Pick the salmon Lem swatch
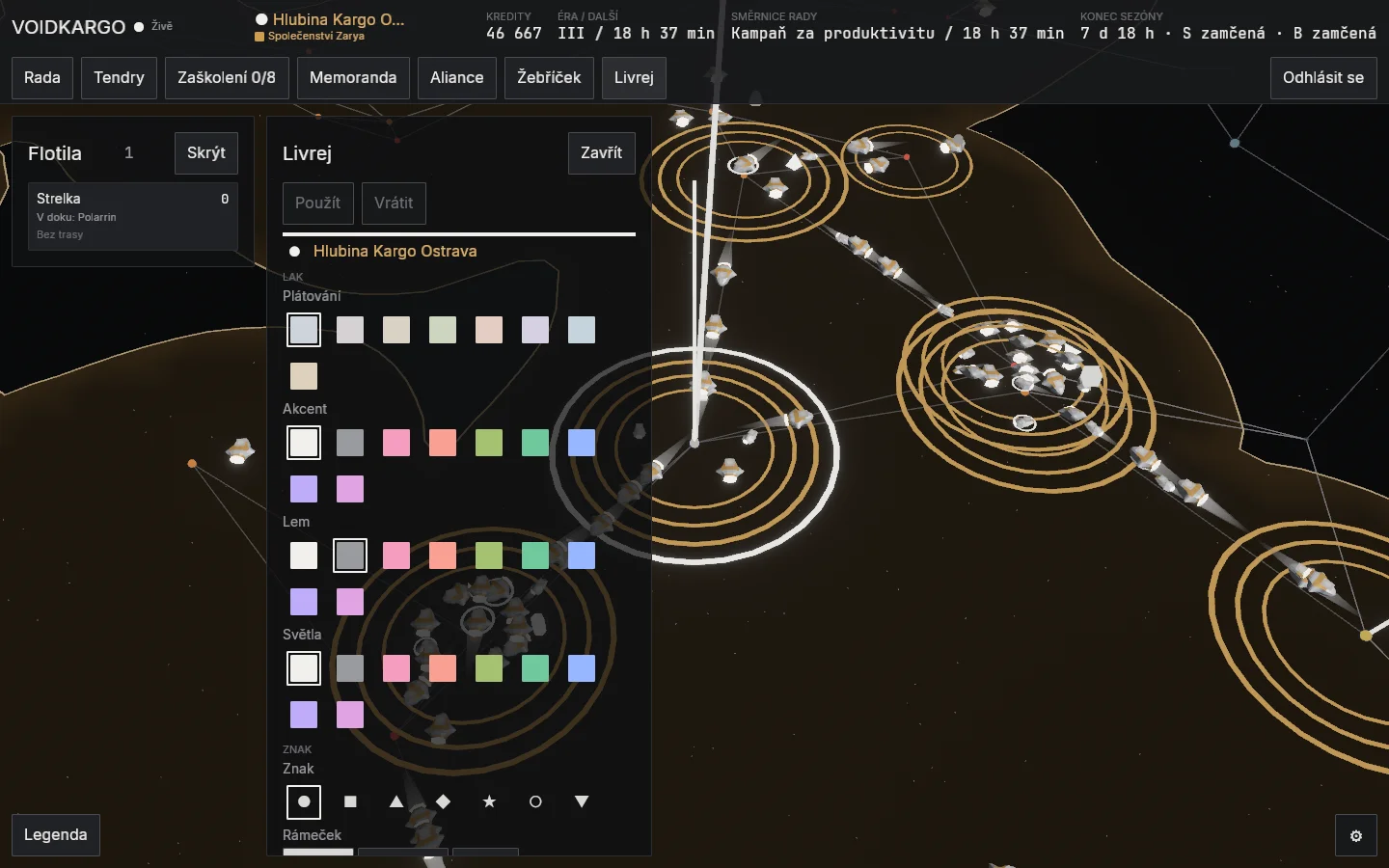The width and height of the screenshot is (1389, 868). tap(443, 556)
